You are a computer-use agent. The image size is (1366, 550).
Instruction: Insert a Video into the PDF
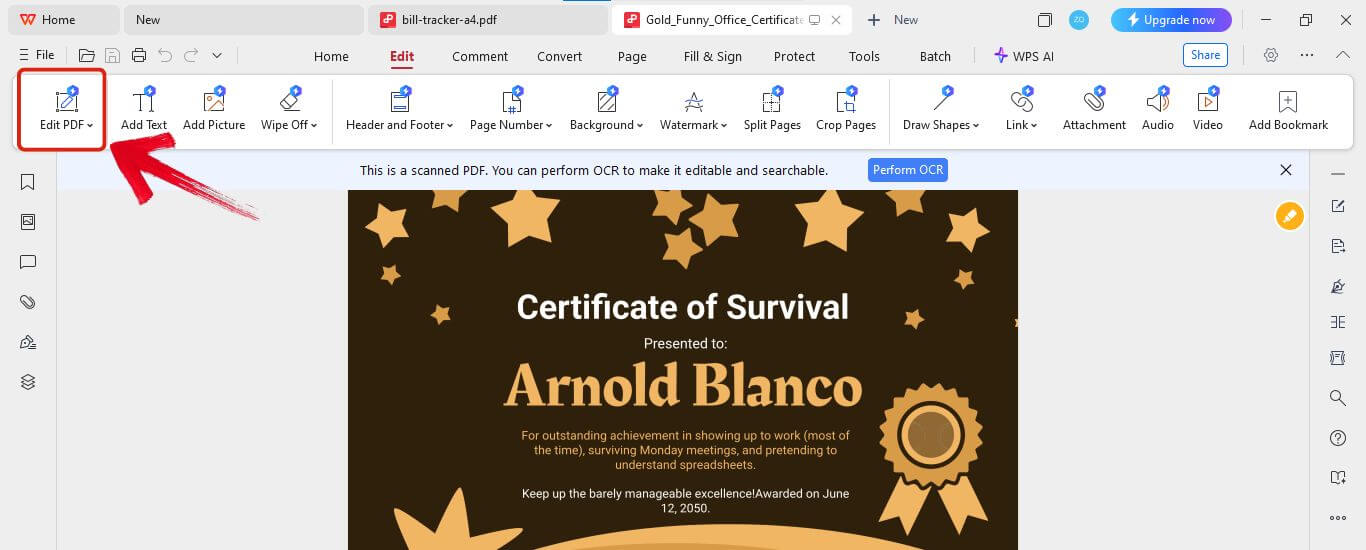pos(1208,109)
